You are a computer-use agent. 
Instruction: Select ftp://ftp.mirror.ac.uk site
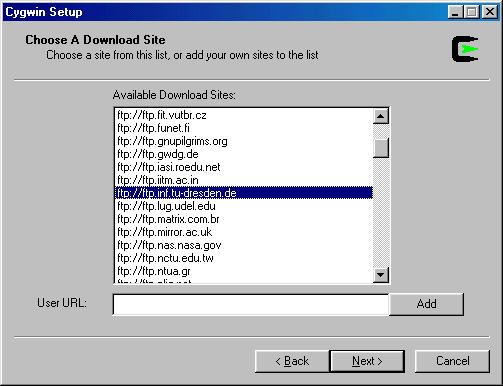tap(243, 232)
